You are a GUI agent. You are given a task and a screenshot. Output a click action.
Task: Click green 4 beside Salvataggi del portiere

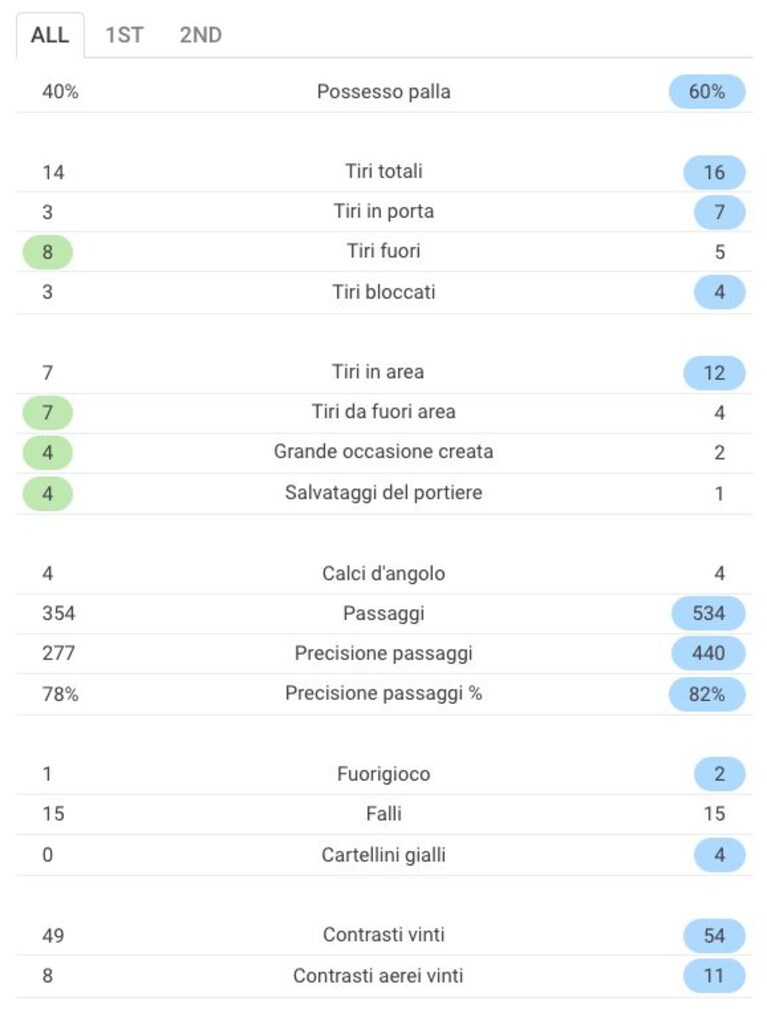click(x=48, y=494)
